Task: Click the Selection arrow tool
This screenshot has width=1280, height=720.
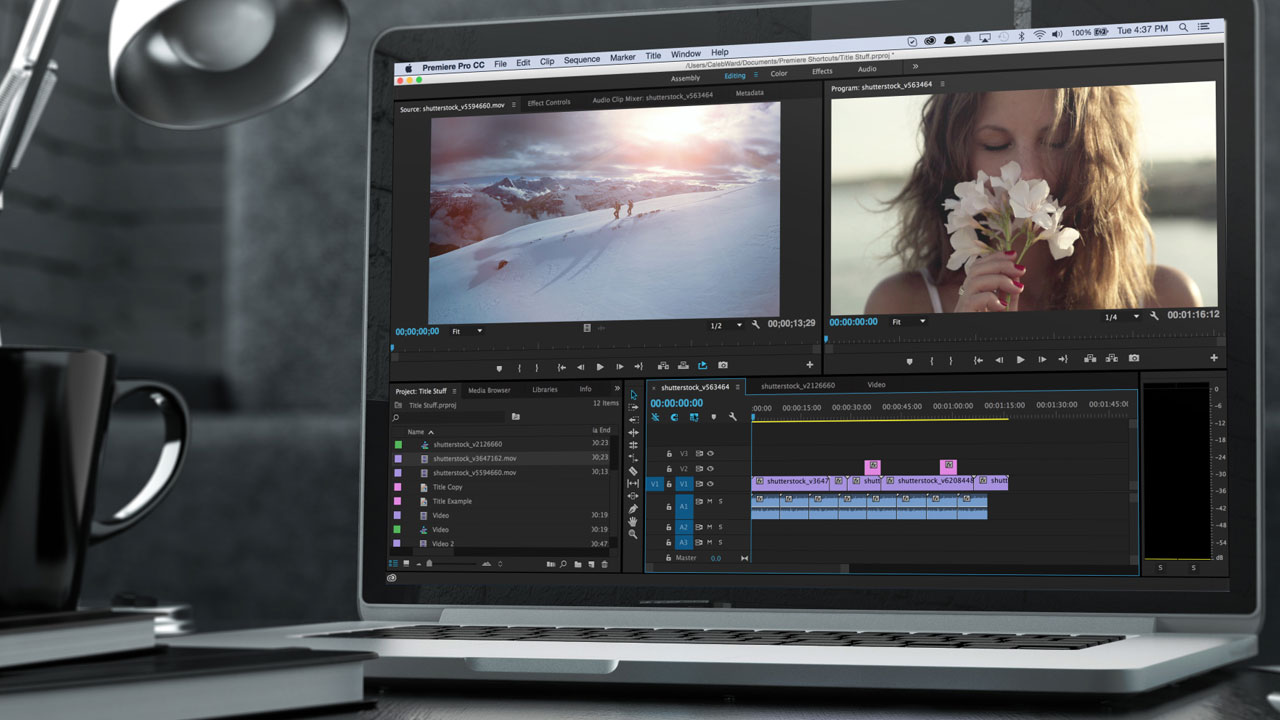Action: [633, 395]
